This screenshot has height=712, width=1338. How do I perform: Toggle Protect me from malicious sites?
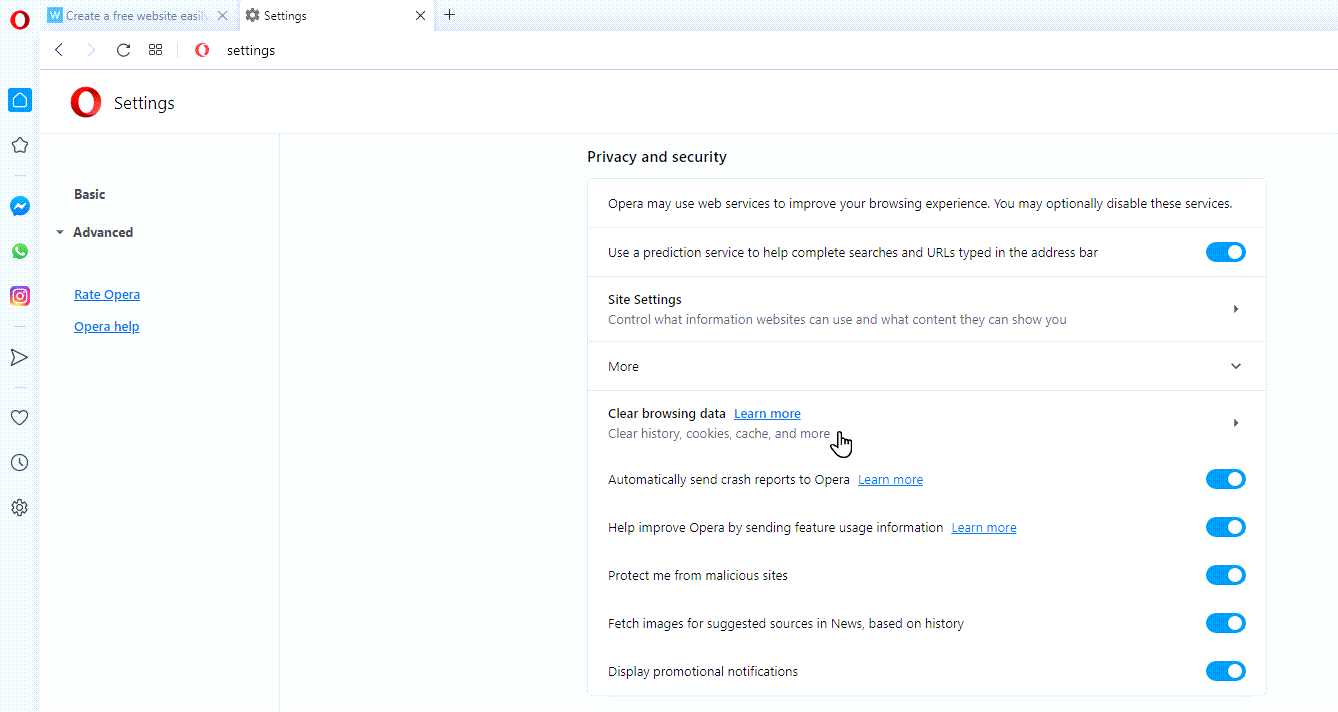[x=1225, y=575]
